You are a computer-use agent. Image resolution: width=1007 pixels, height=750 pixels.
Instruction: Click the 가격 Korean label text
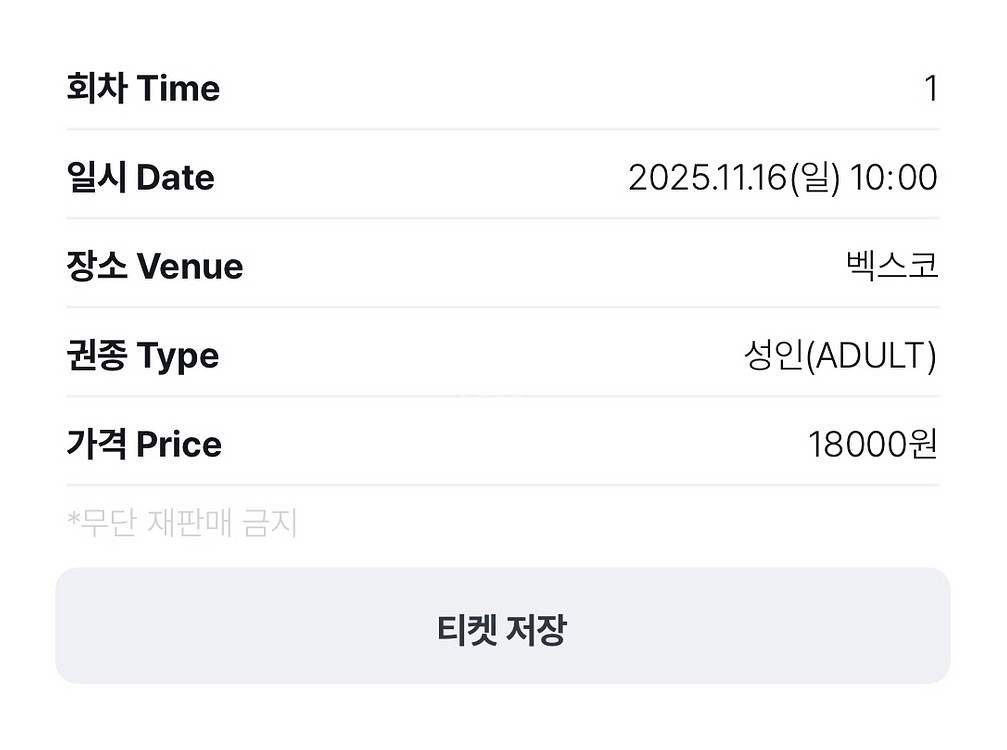[x=96, y=445]
